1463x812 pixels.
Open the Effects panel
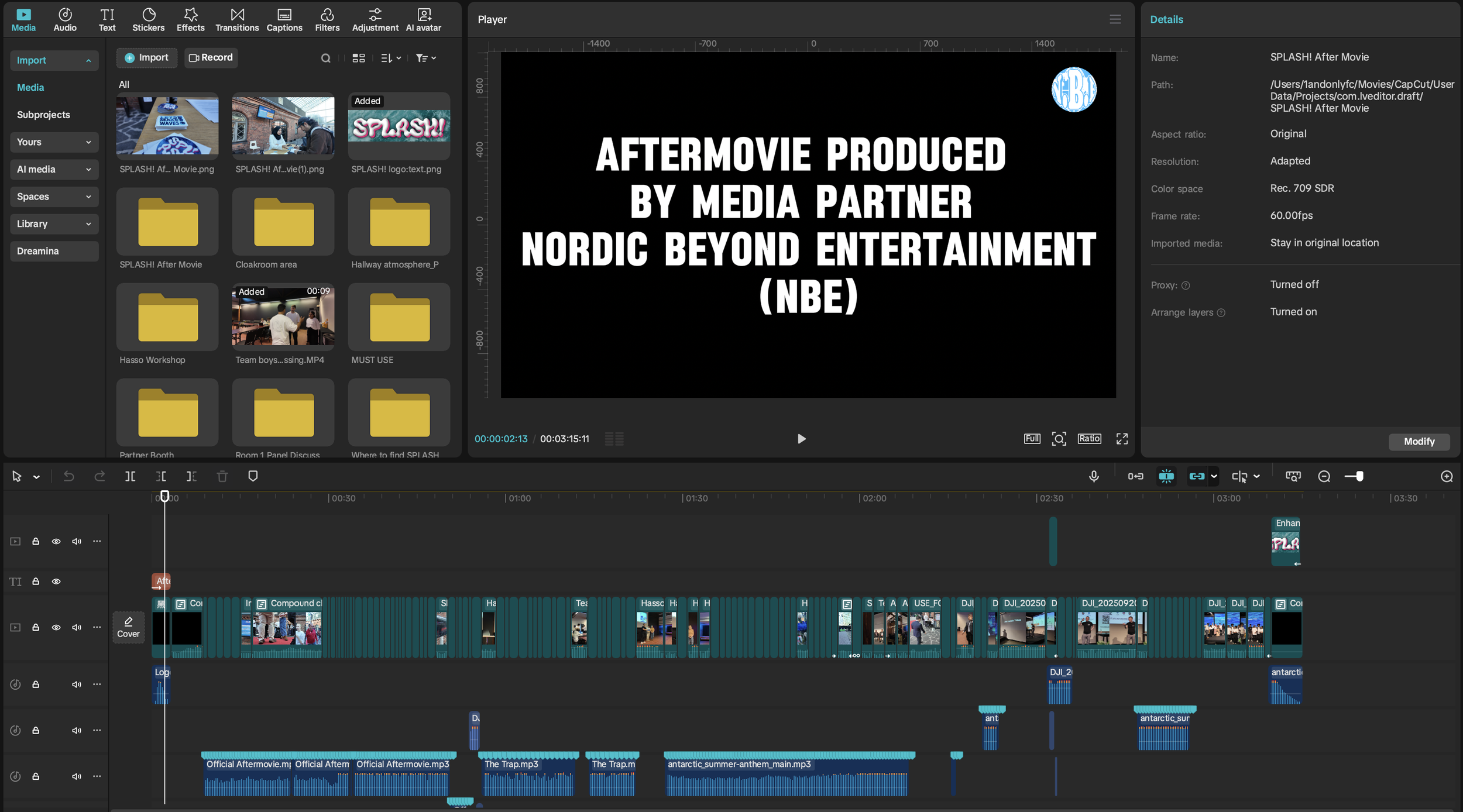pos(190,18)
